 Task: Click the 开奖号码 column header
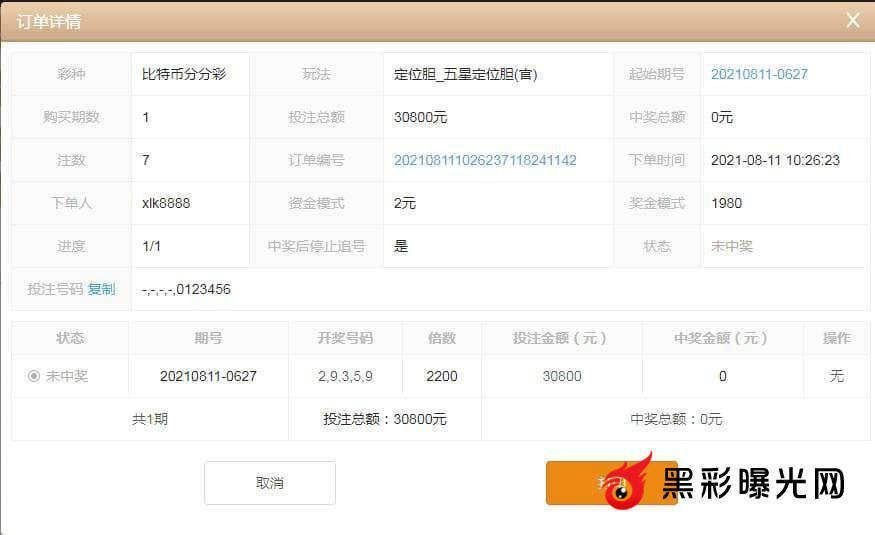[345, 338]
